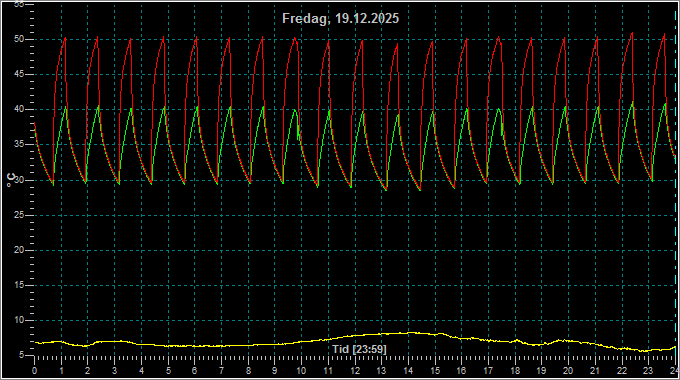
Task: Click the green curve peak near hour 22
Action: 632,103
